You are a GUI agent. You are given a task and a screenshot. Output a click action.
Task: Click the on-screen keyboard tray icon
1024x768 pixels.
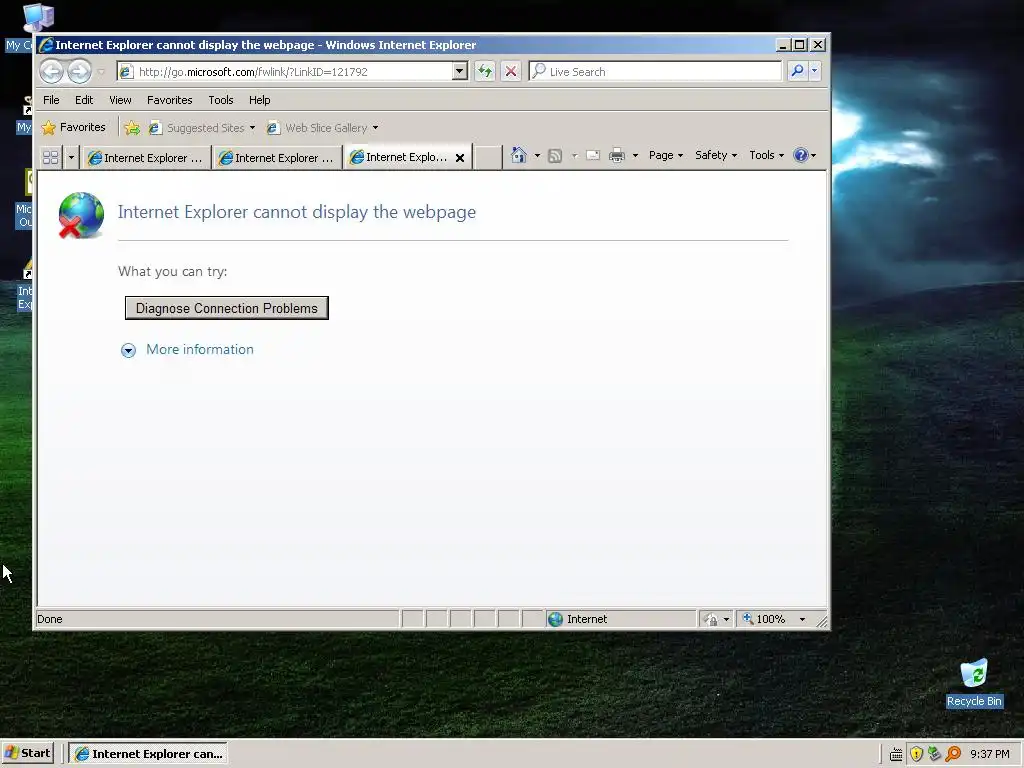tap(896, 754)
